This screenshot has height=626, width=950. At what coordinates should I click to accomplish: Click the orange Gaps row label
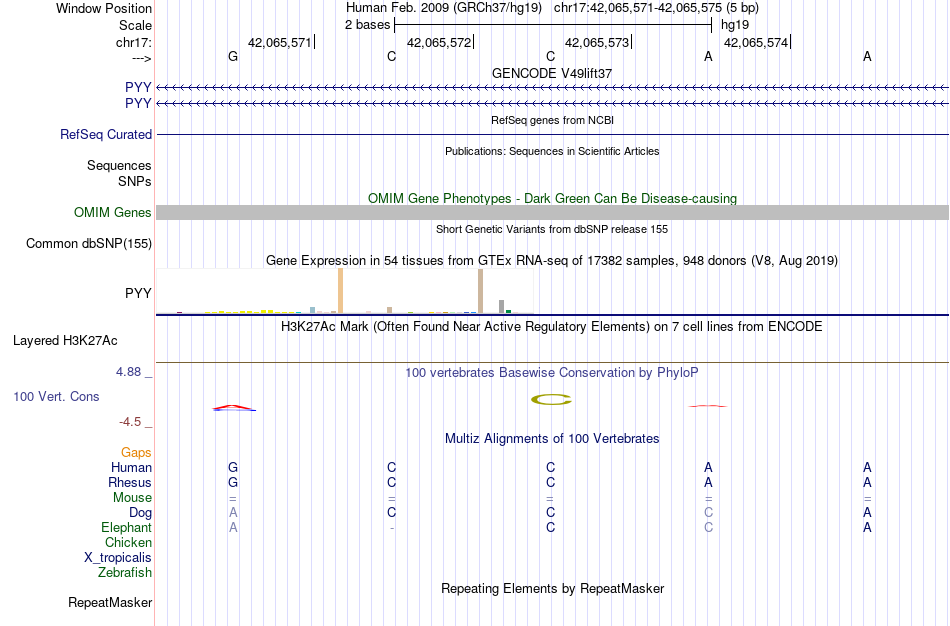[136, 453]
